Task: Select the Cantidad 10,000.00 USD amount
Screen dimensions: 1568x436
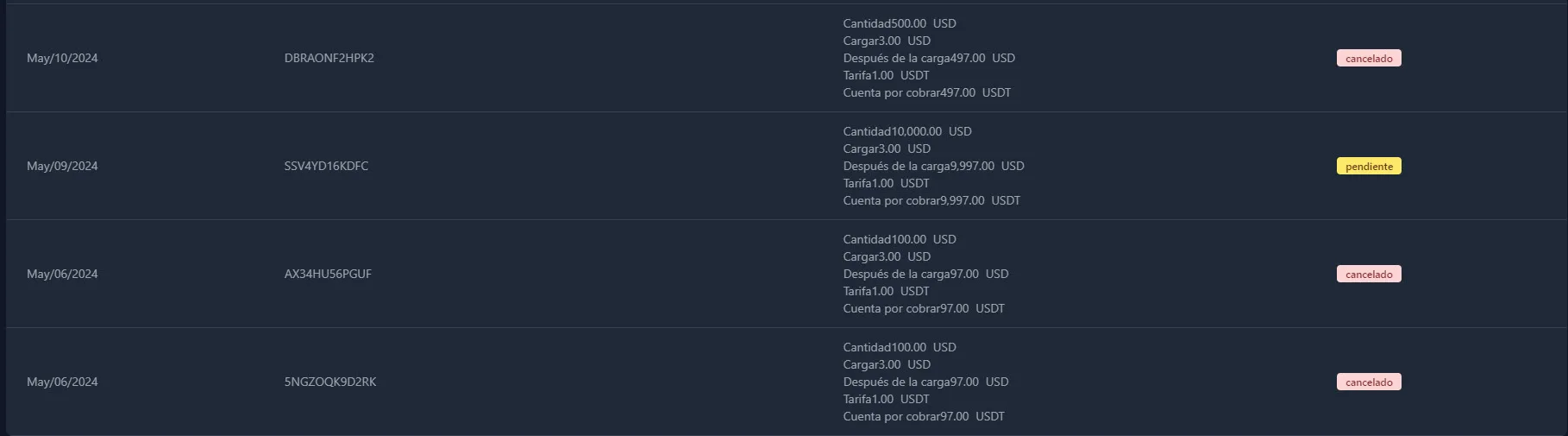Action: (x=907, y=131)
